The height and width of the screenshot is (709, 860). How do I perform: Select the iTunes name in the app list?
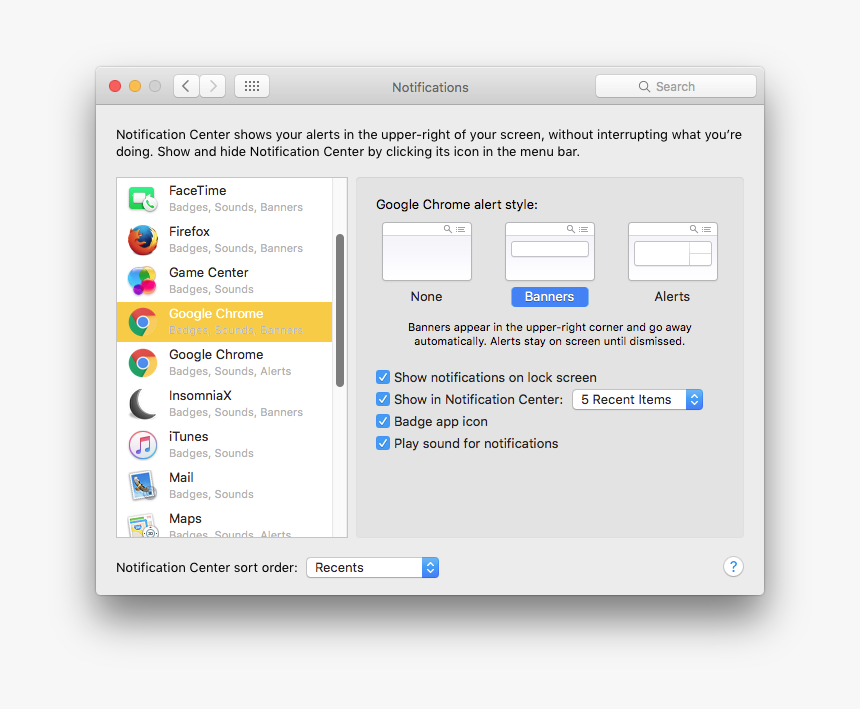pyautogui.click(x=189, y=436)
